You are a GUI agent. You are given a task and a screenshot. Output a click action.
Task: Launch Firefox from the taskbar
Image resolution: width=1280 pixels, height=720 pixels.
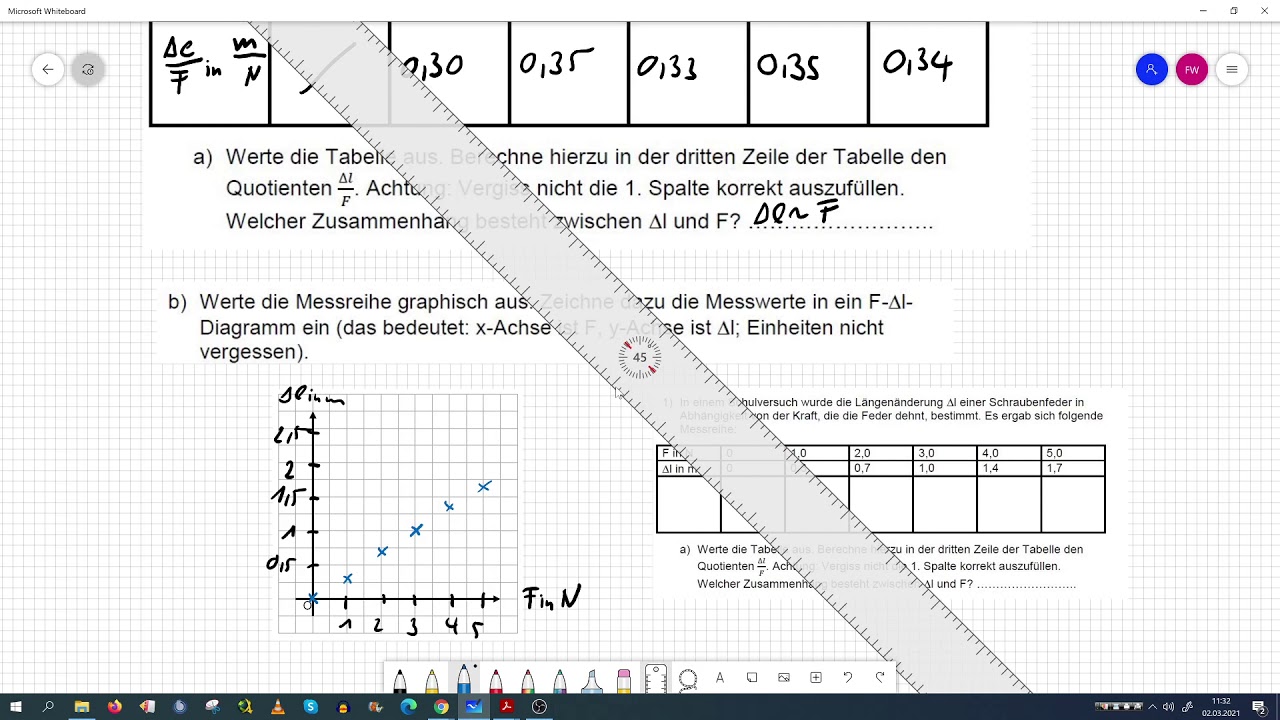click(115, 707)
